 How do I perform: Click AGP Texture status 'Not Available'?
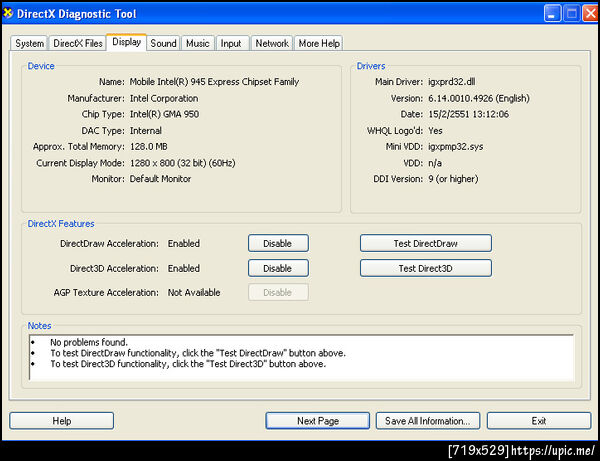[194, 292]
